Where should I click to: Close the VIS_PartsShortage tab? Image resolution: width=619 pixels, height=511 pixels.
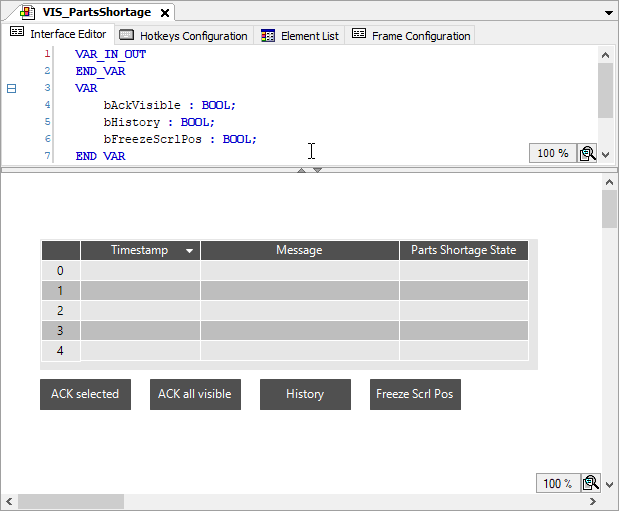(165, 13)
